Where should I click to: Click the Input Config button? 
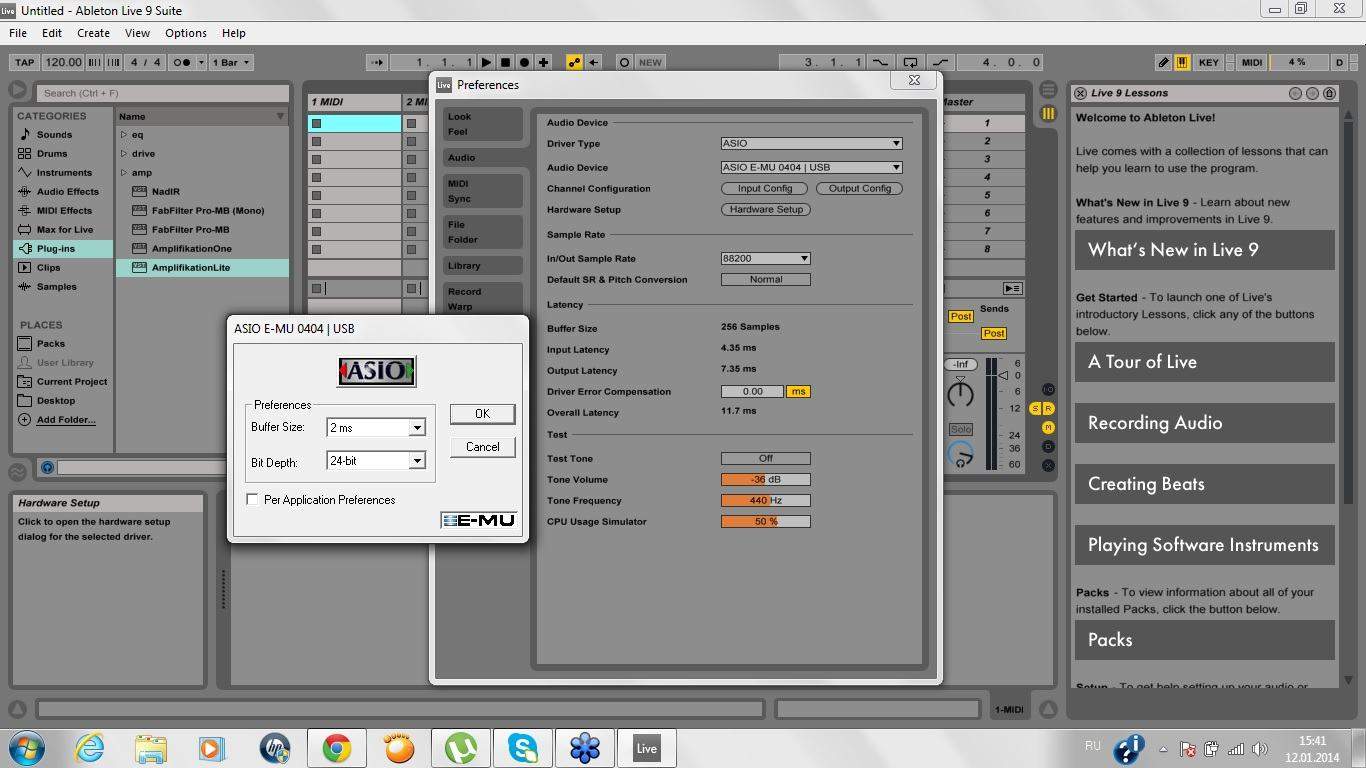(x=765, y=189)
